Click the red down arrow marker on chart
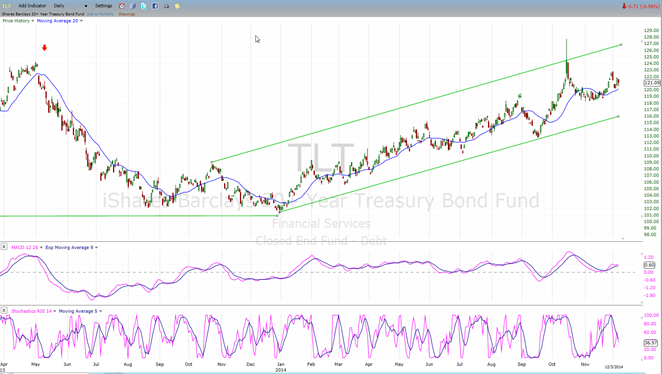Screen dimensions: 662x374 pyautogui.click(x=44, y=48)
